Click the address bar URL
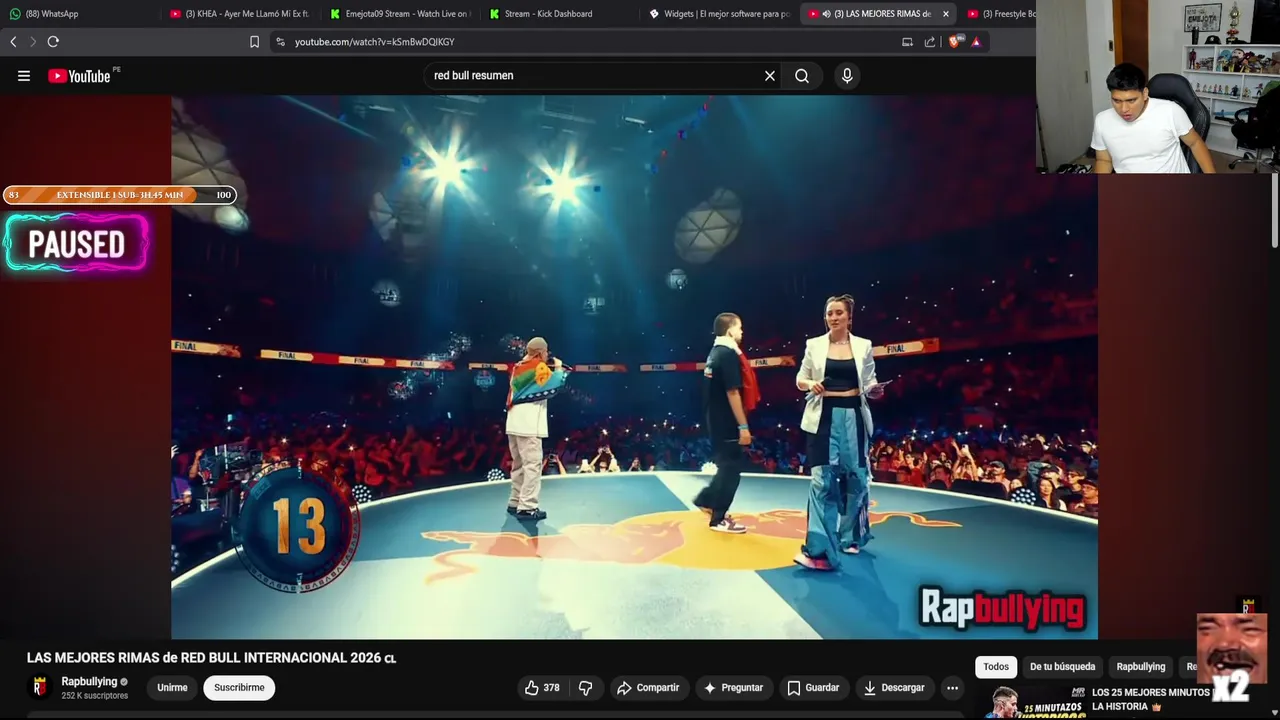This screenshot has height=720, width=1280. 374,42
